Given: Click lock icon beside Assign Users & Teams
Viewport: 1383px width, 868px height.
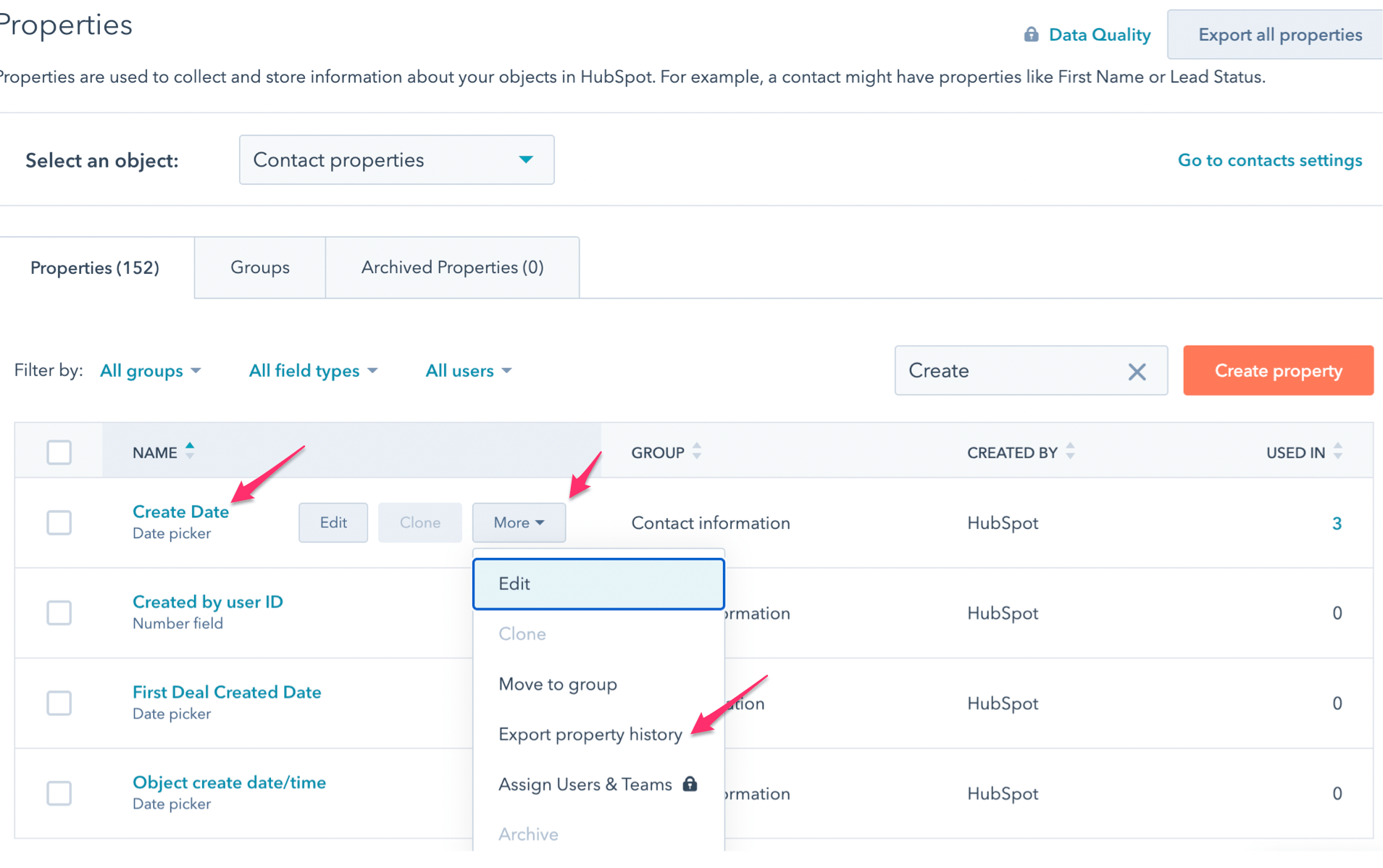Looking at the screenshot, I should coord(690,784).
